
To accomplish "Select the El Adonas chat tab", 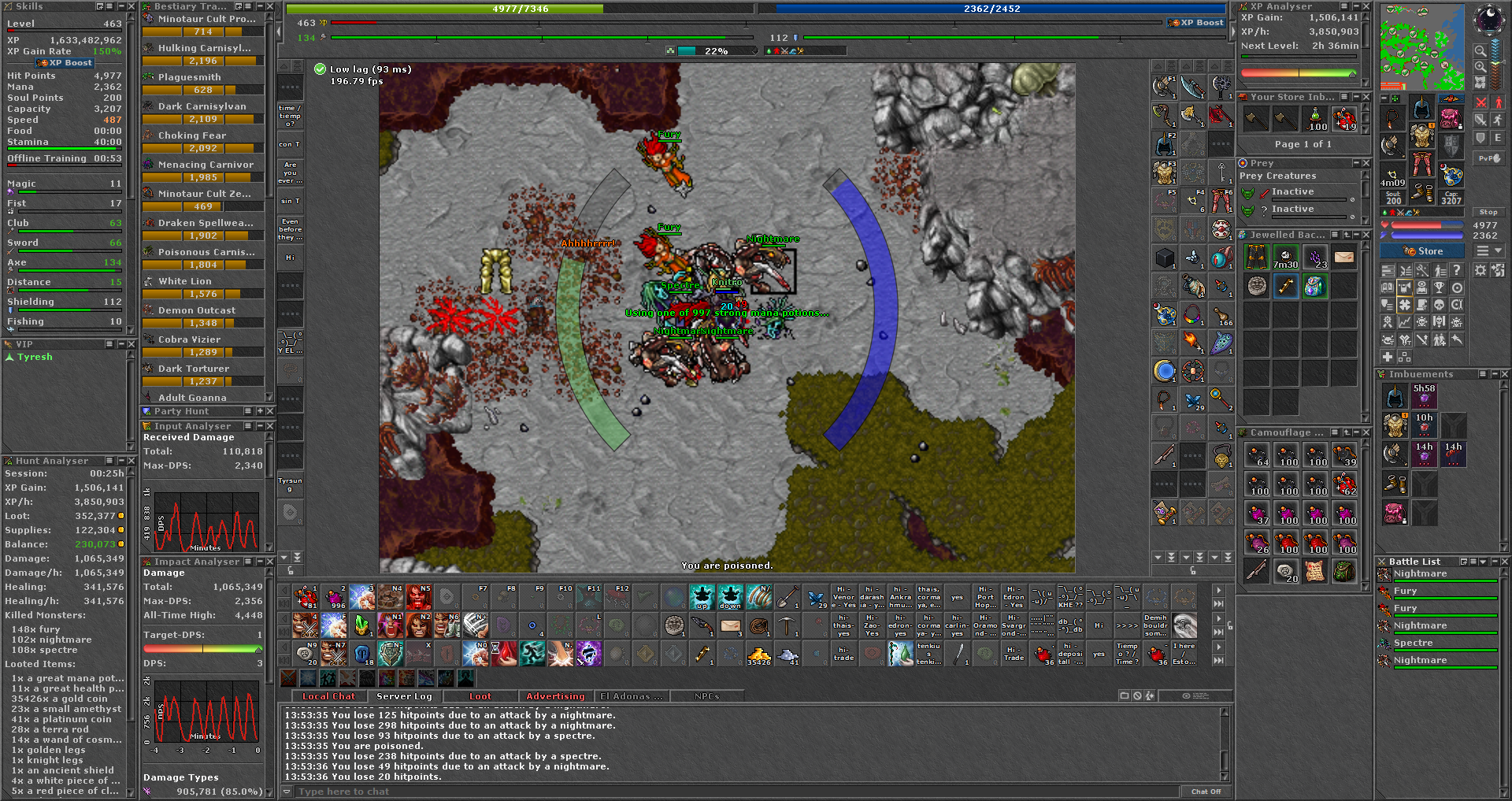I will pyautogui.click(x=632, y=696).
